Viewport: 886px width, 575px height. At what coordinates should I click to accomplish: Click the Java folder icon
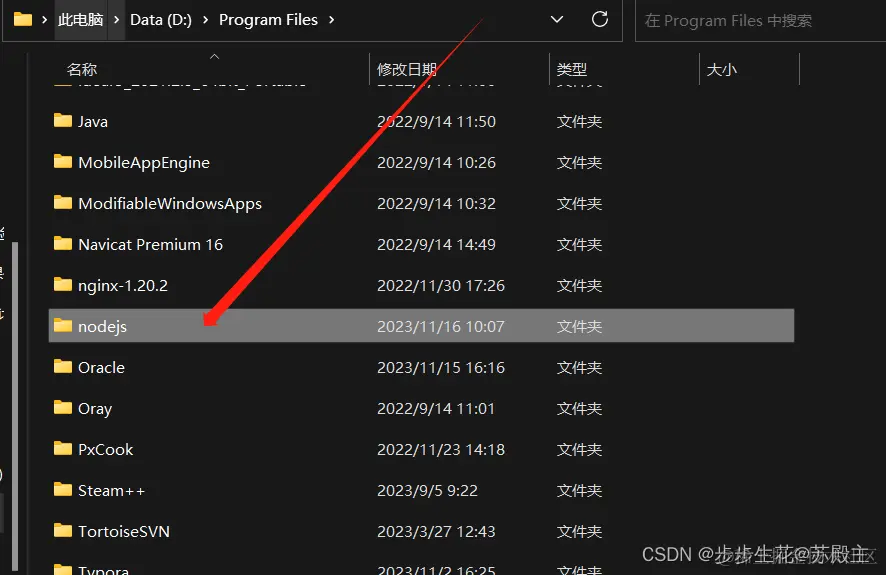[63, 120]
